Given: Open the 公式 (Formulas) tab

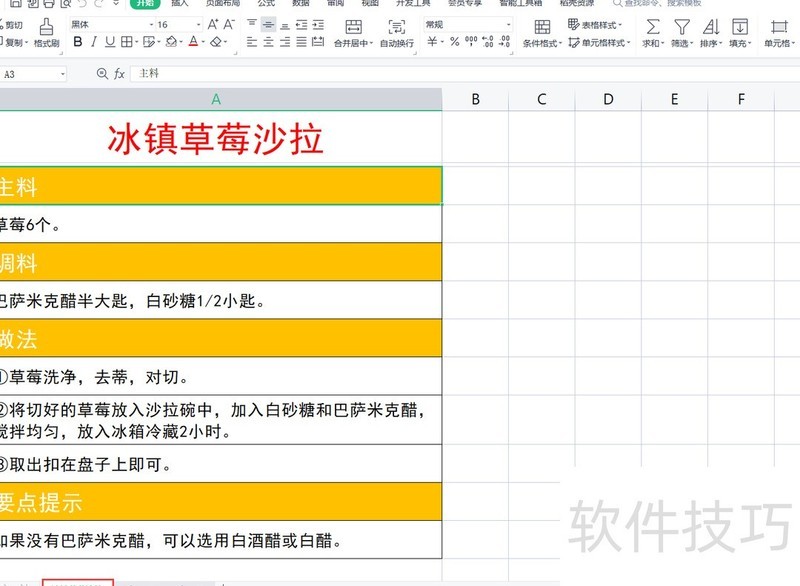Looking at the screenshot, I should click(266, 3).
